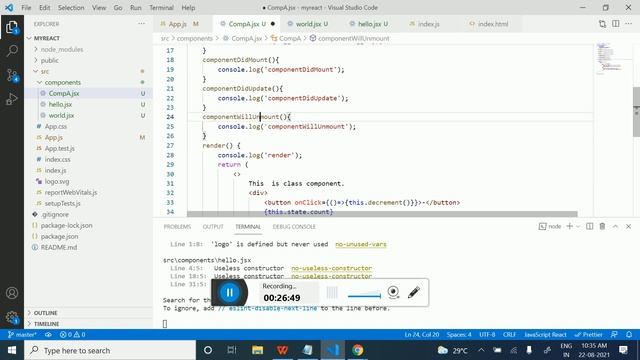
Task: Click the editor vertical scrollbar thumb
Action: (636, 112)
